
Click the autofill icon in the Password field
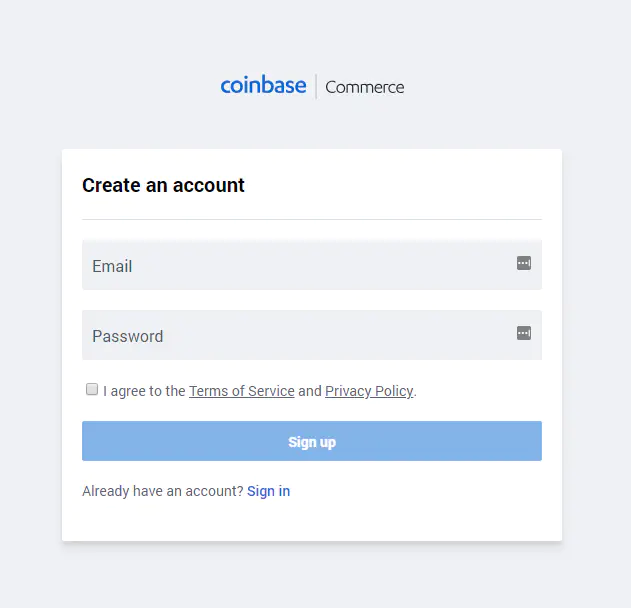(524, 333)
